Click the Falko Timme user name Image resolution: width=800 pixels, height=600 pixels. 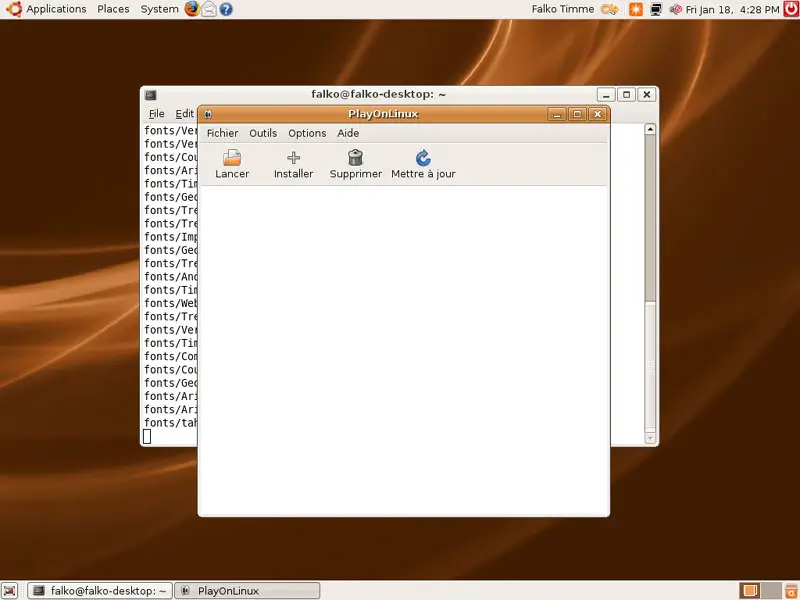coord(563,9)
